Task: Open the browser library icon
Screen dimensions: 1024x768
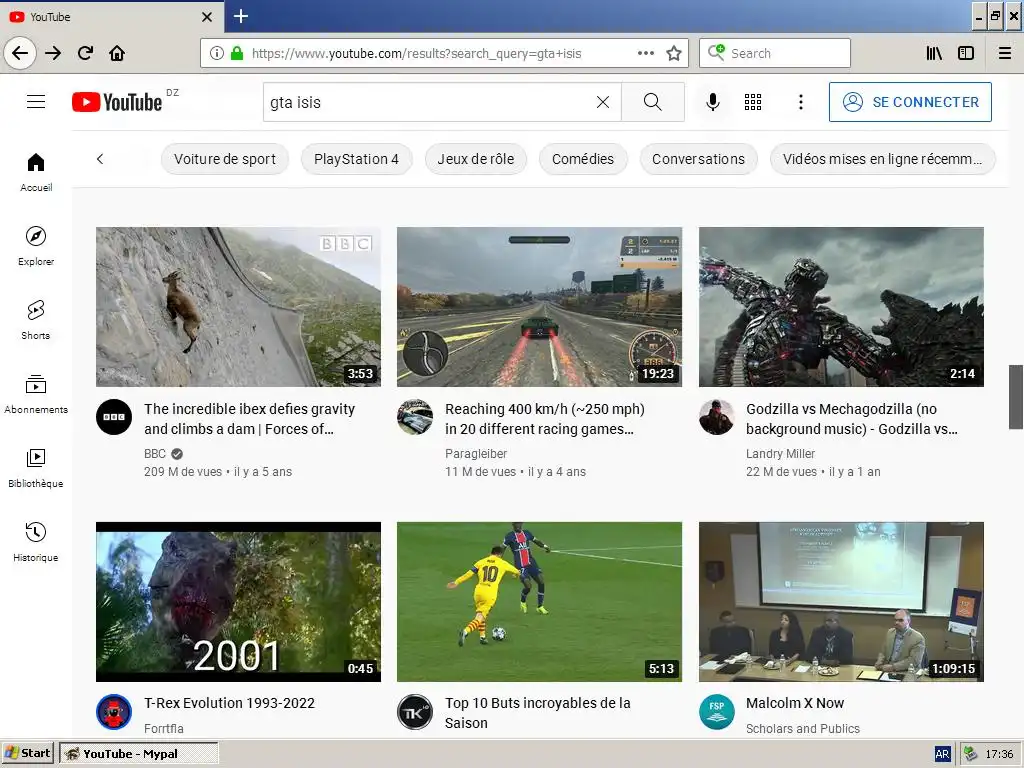Action: click(x=934, y=53)
